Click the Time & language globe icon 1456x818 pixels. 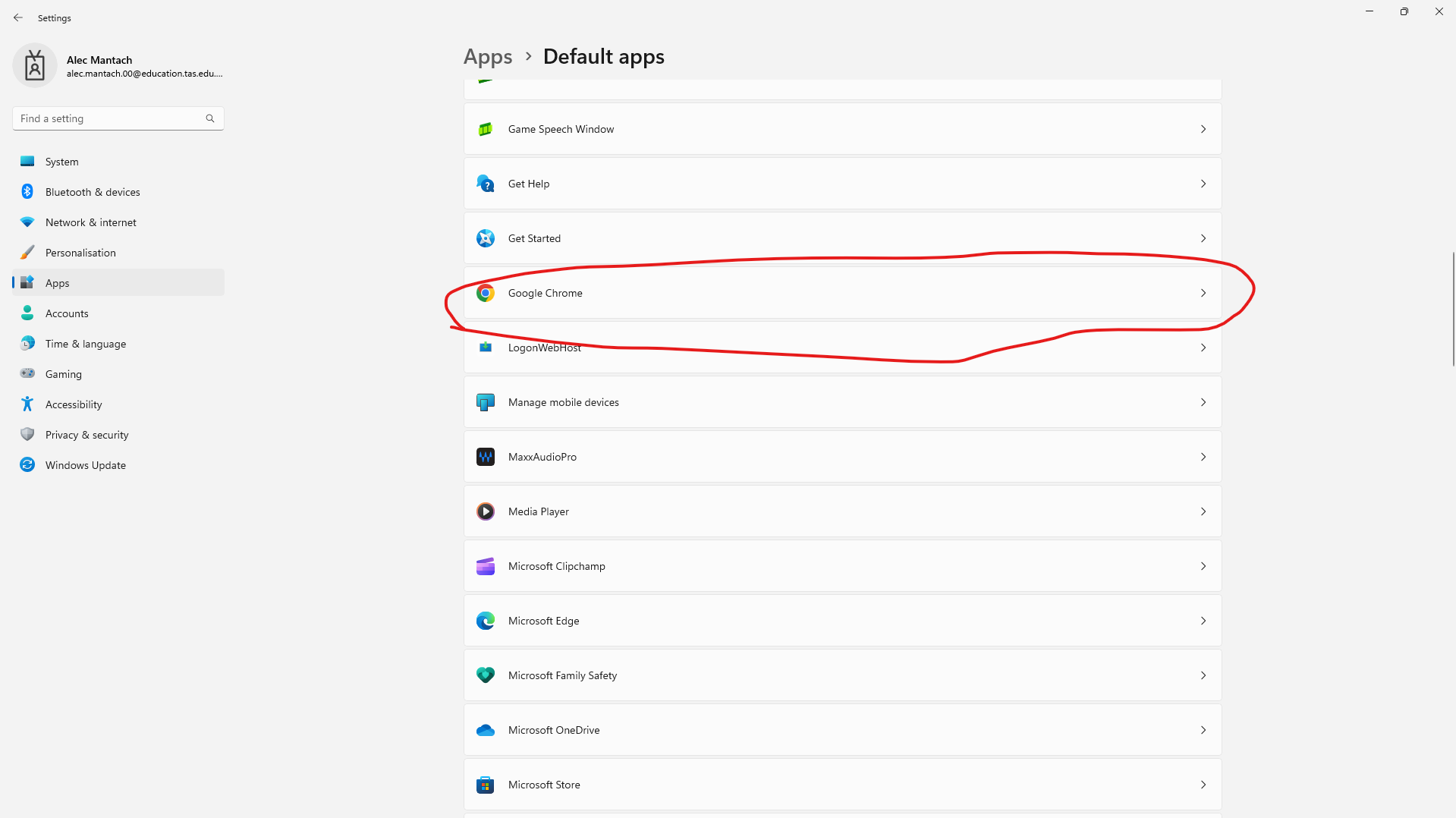tap(27, 344)
